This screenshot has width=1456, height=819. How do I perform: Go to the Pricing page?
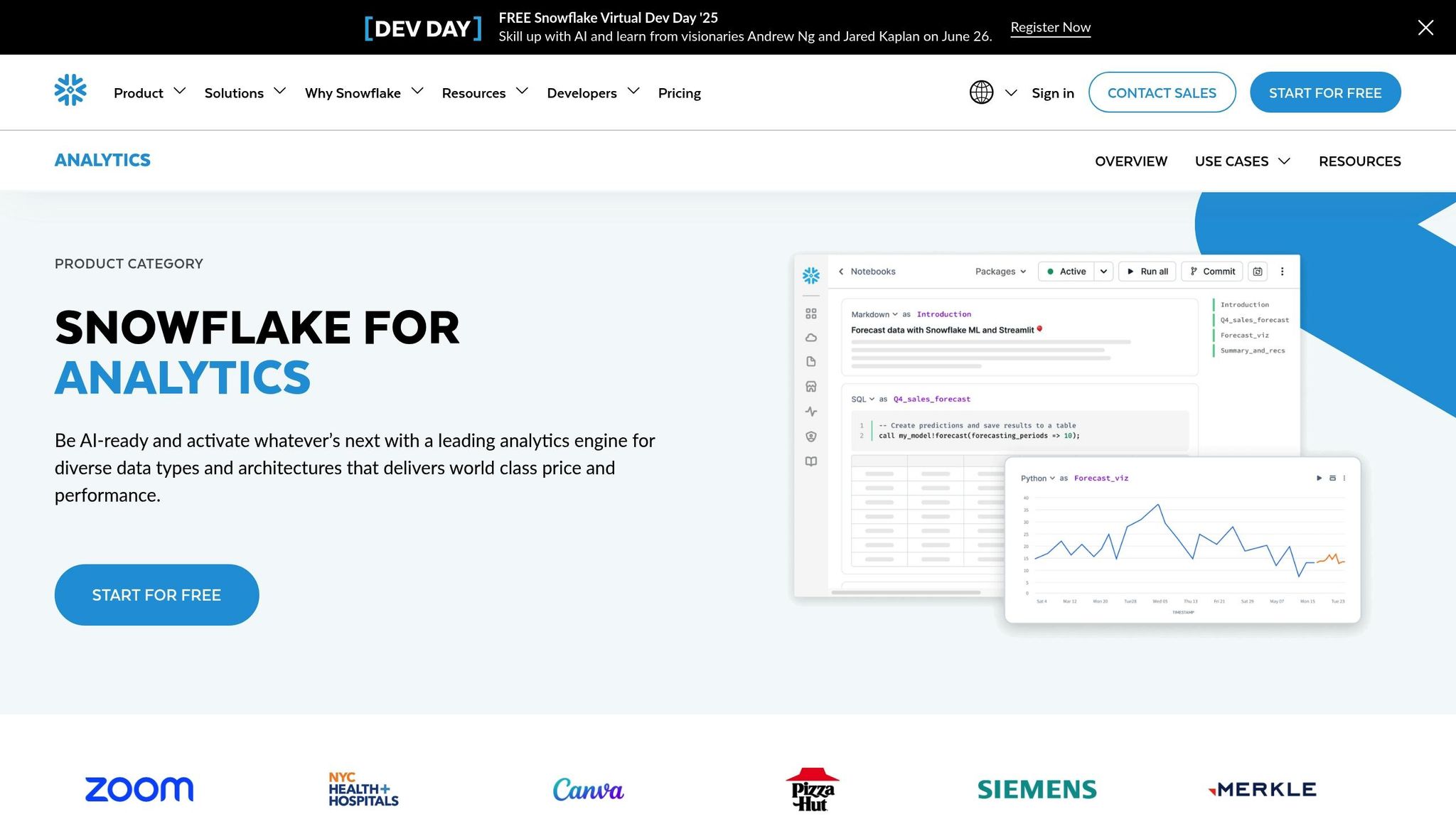pos(679,93)
